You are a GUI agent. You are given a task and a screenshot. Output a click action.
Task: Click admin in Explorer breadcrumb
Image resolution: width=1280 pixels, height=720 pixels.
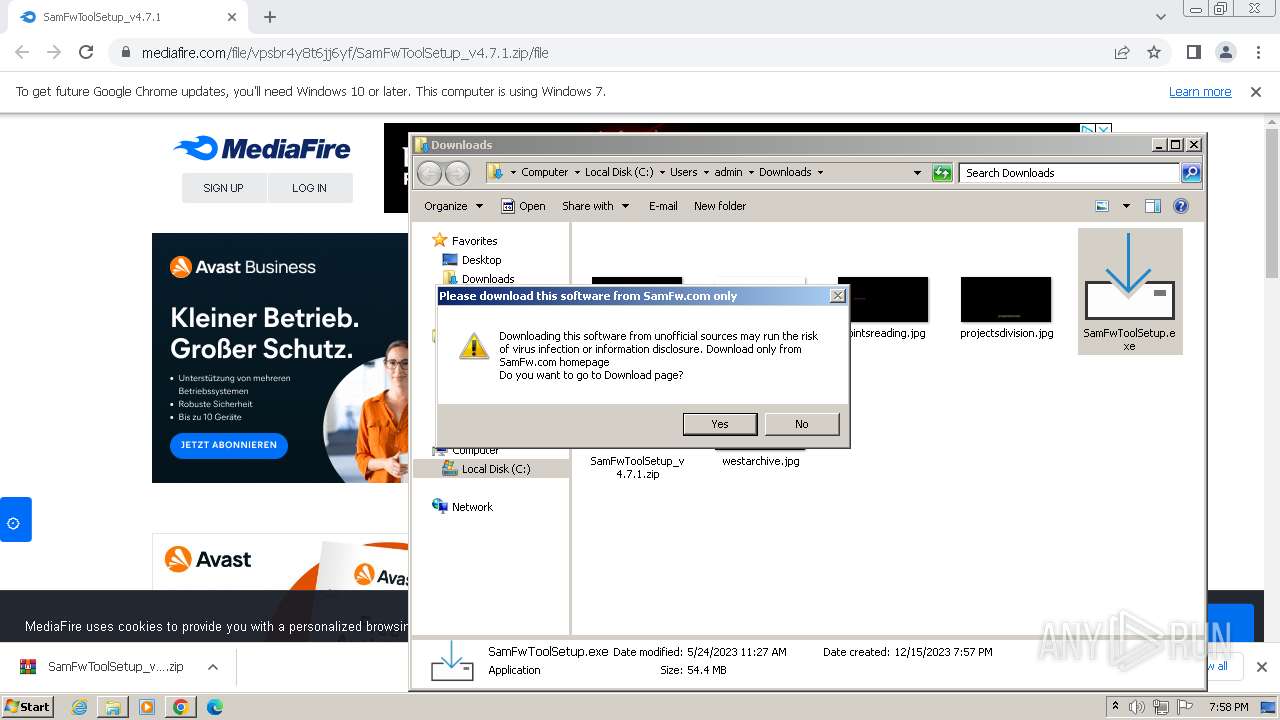(728, 172)
